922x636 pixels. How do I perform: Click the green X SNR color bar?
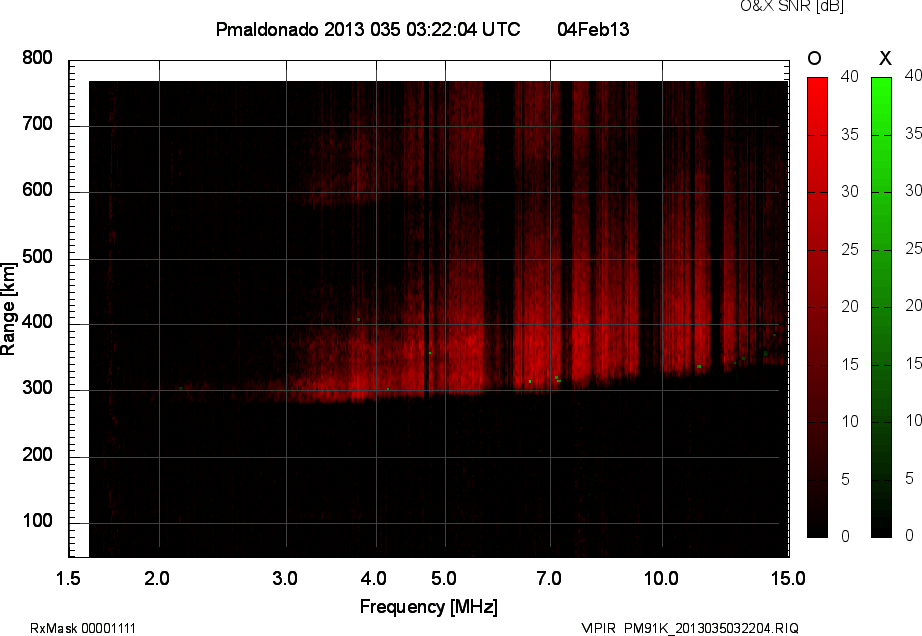(x=881, y=307)
